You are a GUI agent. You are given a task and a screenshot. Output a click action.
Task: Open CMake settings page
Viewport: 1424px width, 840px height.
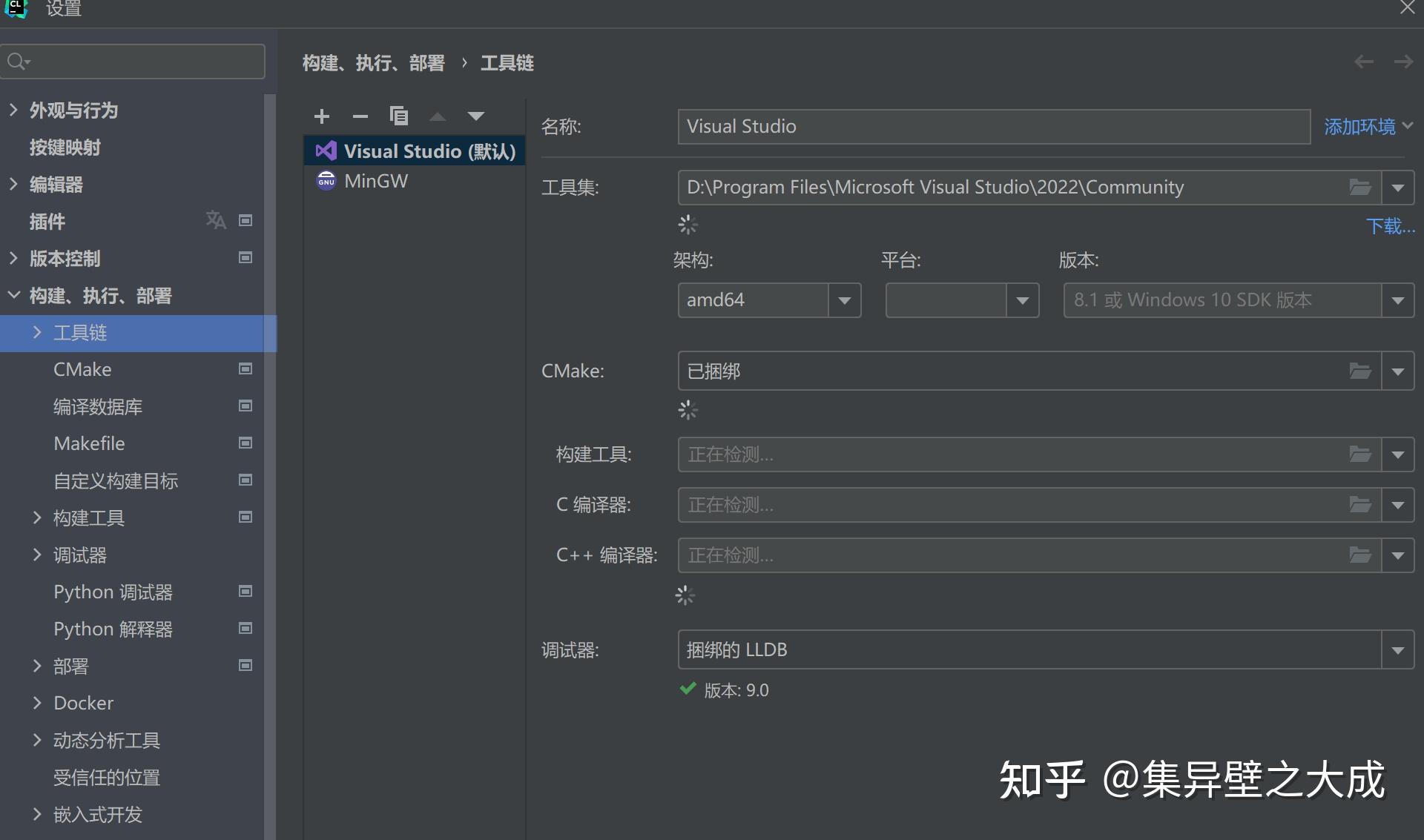point(82,369)
